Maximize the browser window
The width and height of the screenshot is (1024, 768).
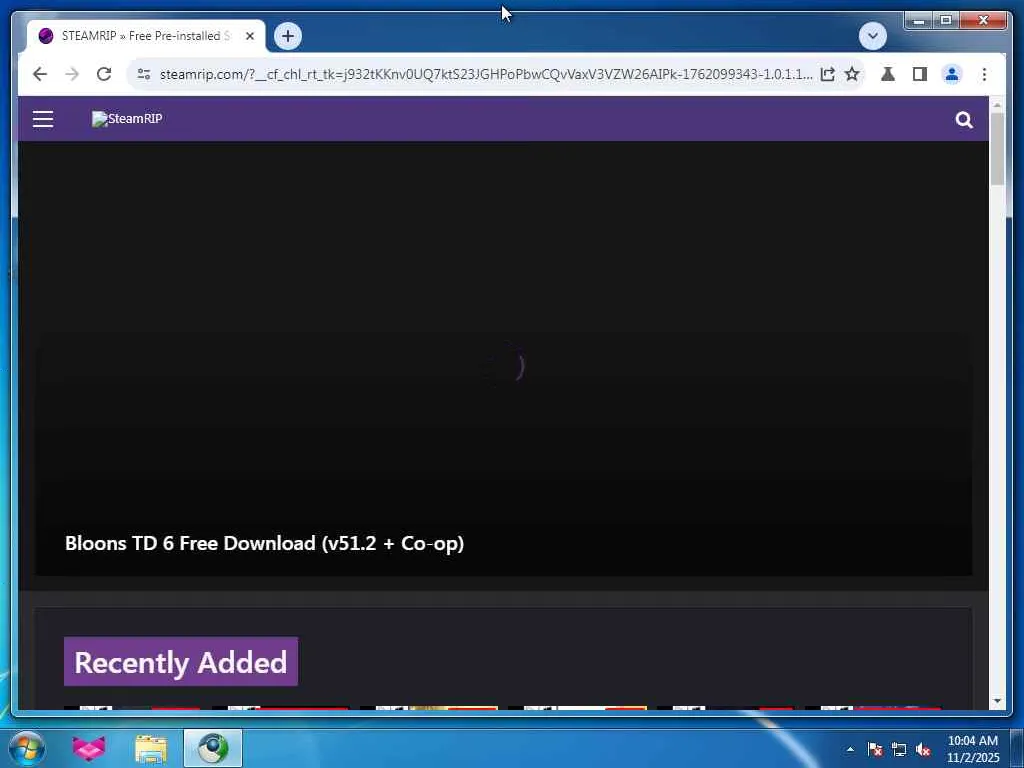[x=946, y=21]
